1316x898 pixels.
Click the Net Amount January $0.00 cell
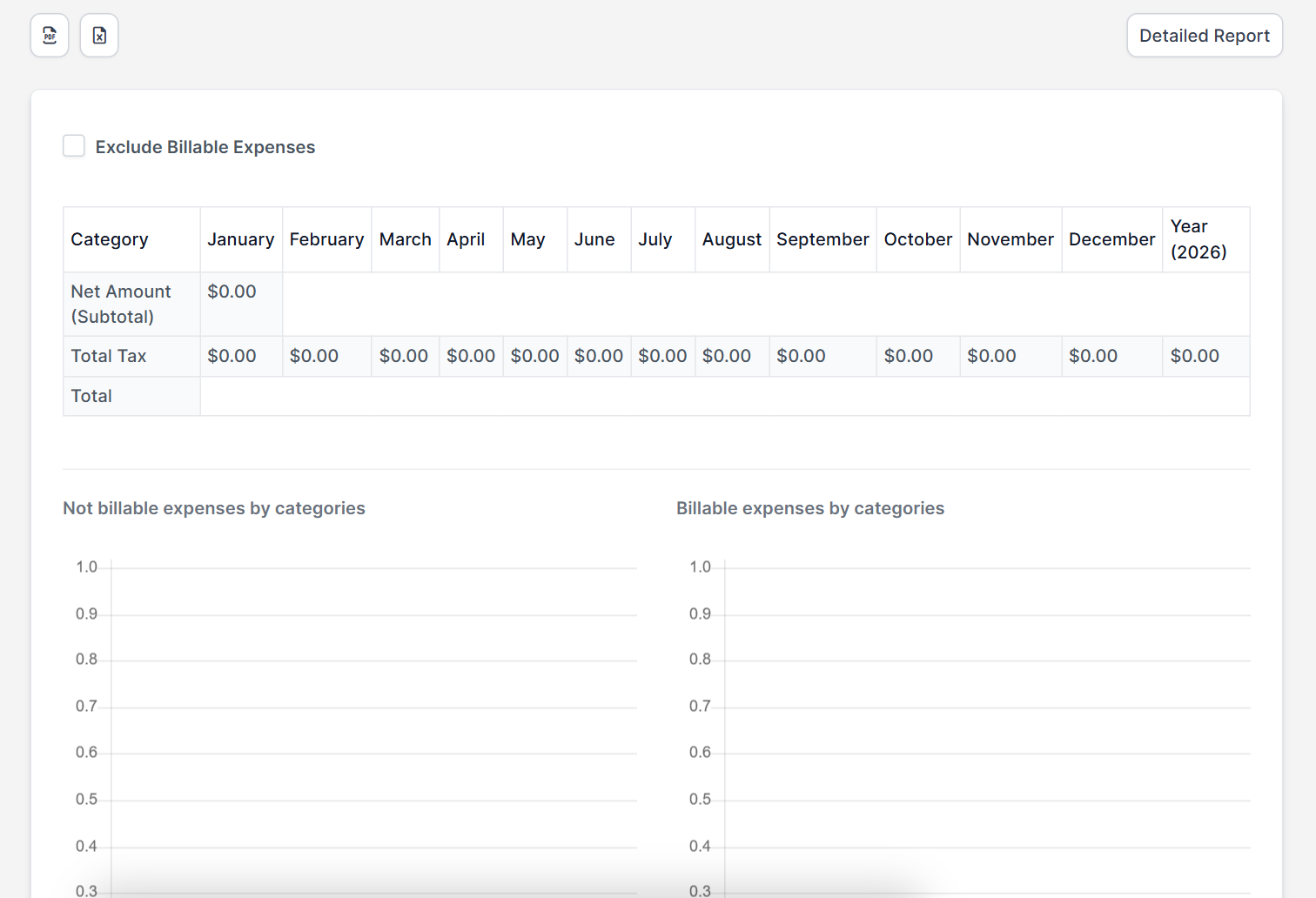241,304
